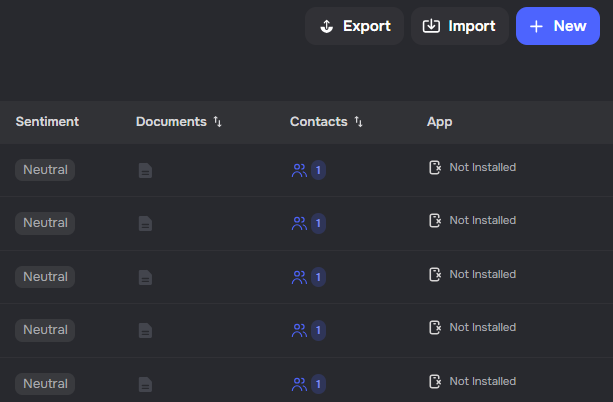Sort by Contacts column arrows
The image size is (613, 402).
click(x=359, y=122)
